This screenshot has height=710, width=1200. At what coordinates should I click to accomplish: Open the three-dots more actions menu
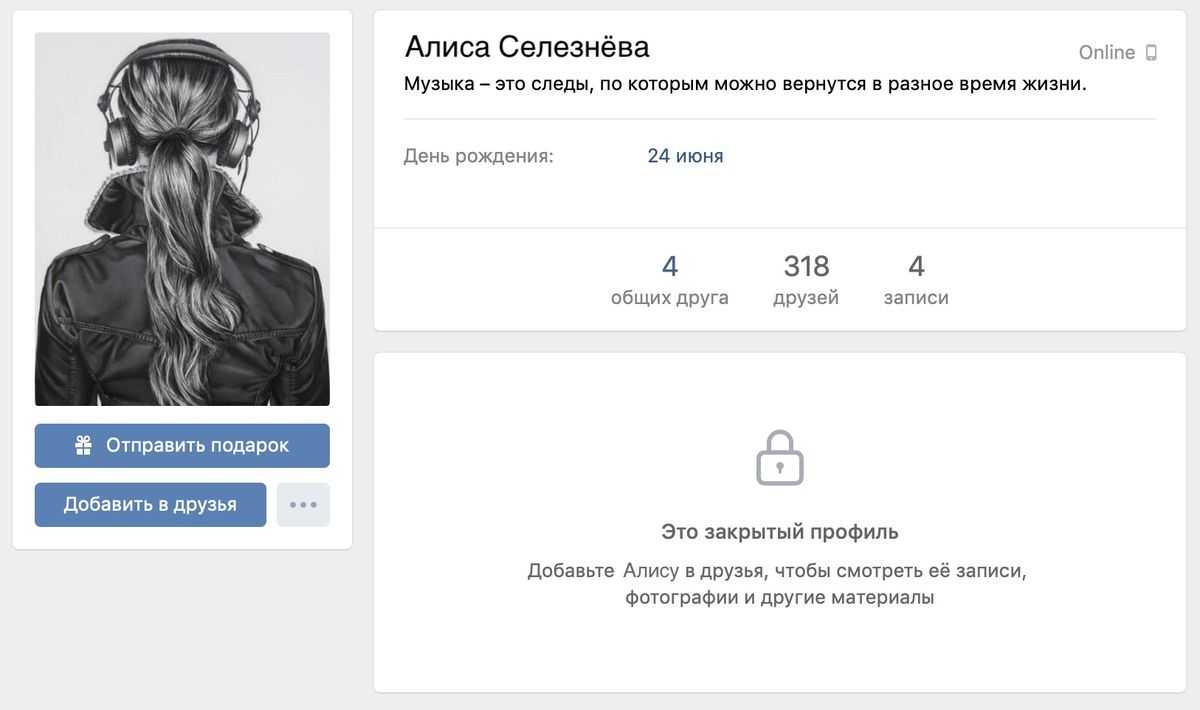pos(303,505)
